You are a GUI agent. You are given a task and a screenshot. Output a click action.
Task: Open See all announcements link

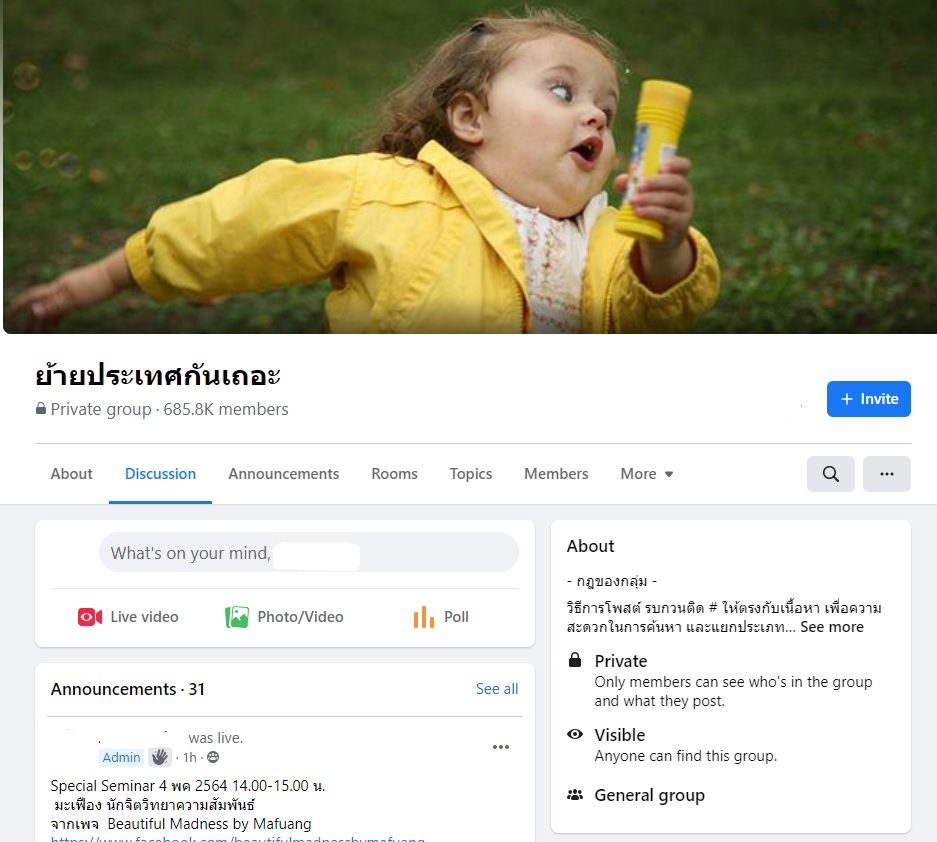pyautogui.click(x=497, y=689)
